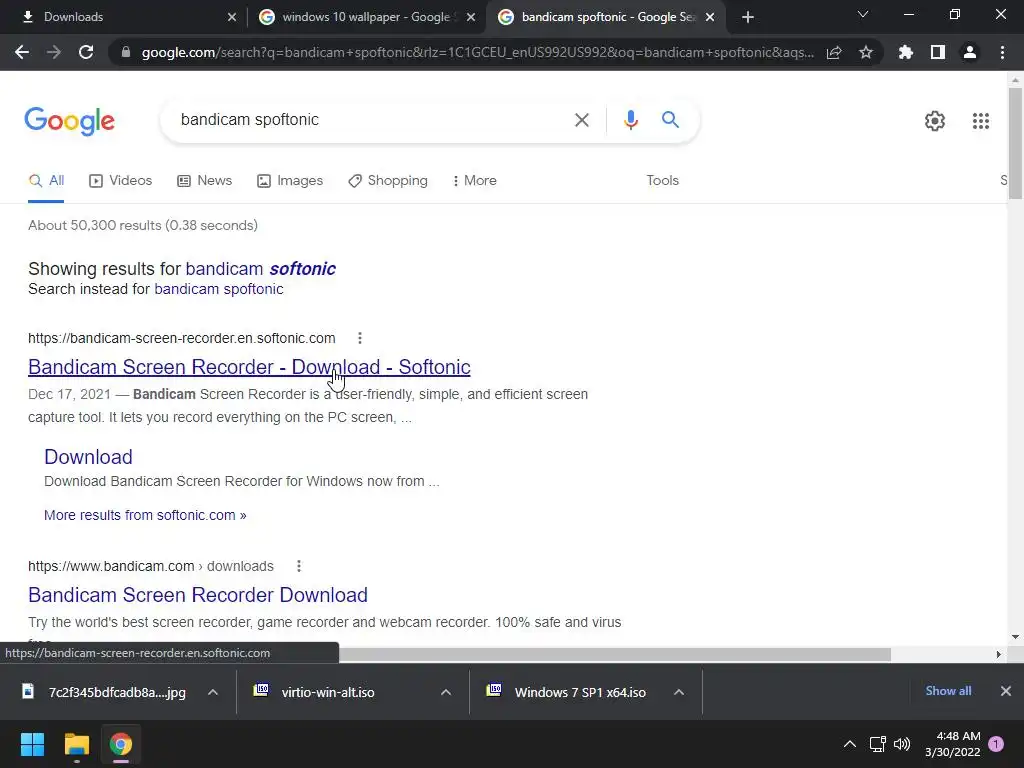
Task: Open the notification center badge
Action: tap(996, 744)
